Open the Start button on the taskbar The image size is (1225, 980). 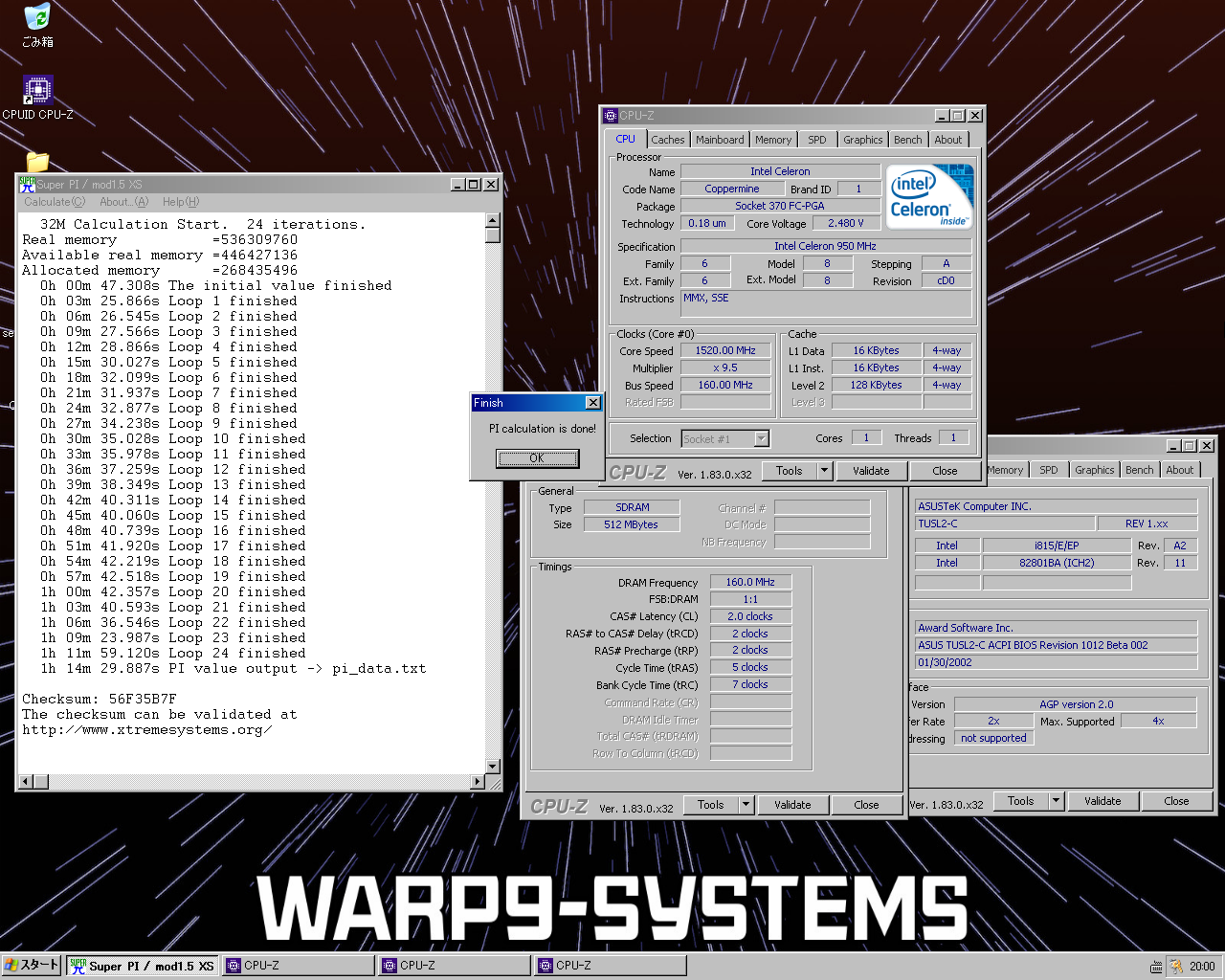pyautogui.click(x=32, y=966)
